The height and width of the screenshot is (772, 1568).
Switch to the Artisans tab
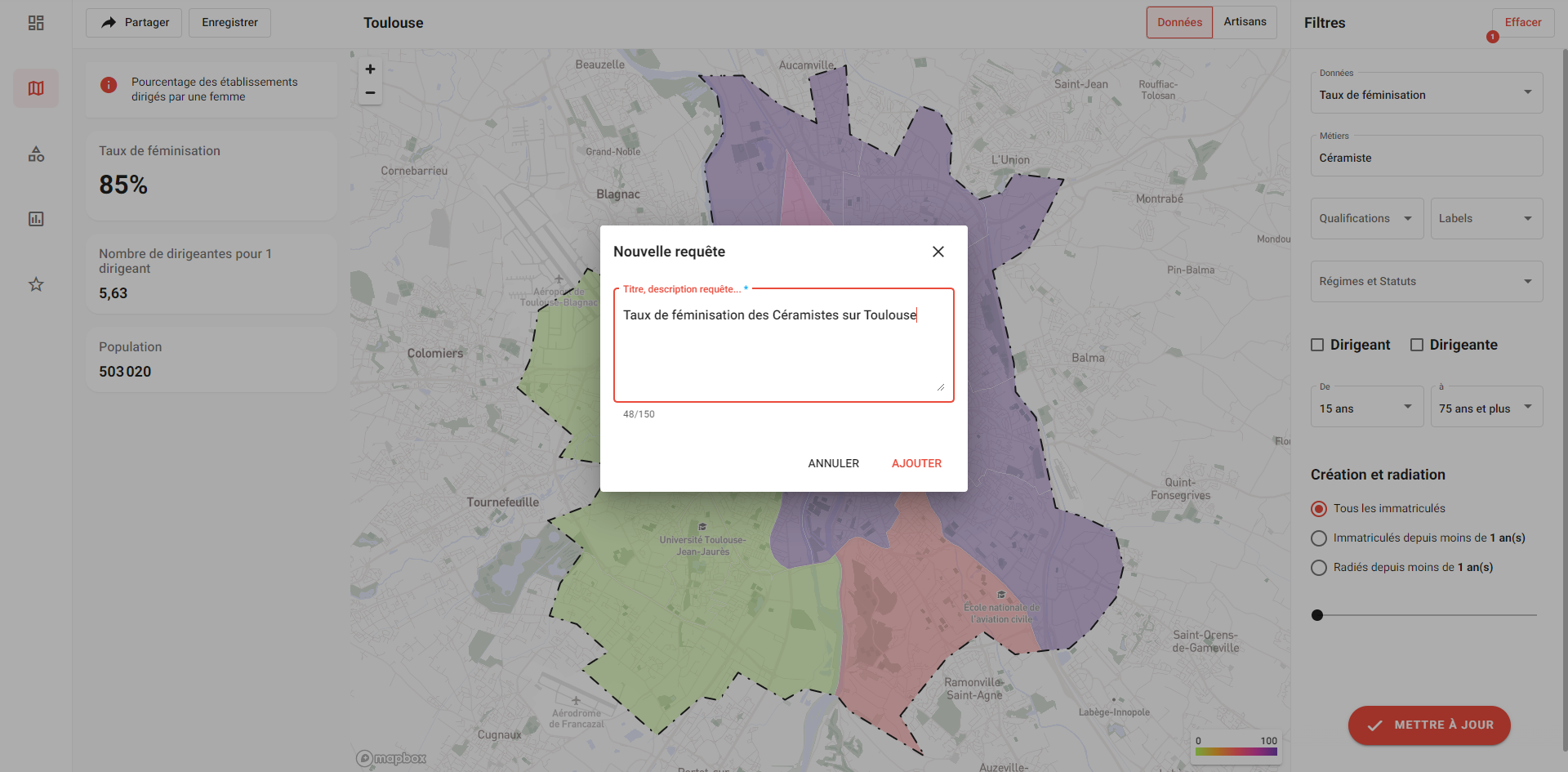tap(1245, 22)
